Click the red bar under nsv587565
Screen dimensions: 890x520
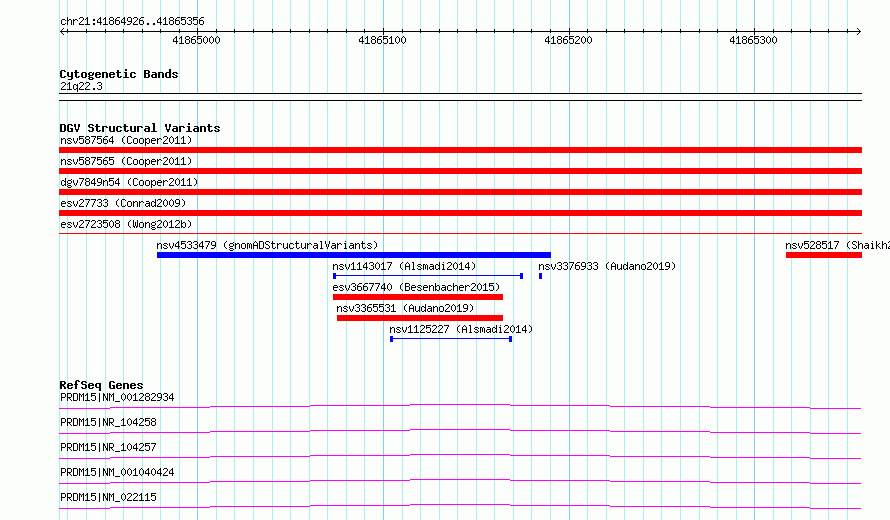tap(460, 171)
